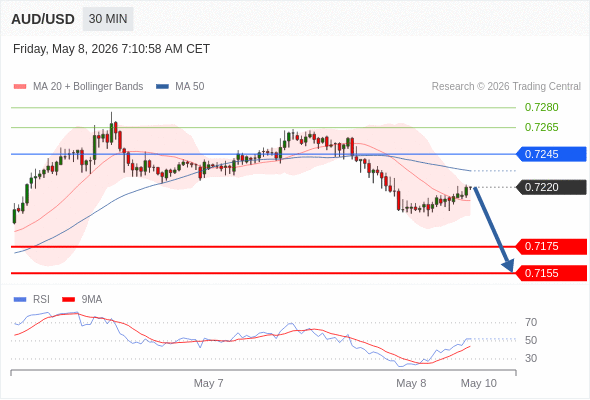Toggle the MA 20 + Bollinger Bands legend label
Screen dimensions: 590x400
pos(88,87)
